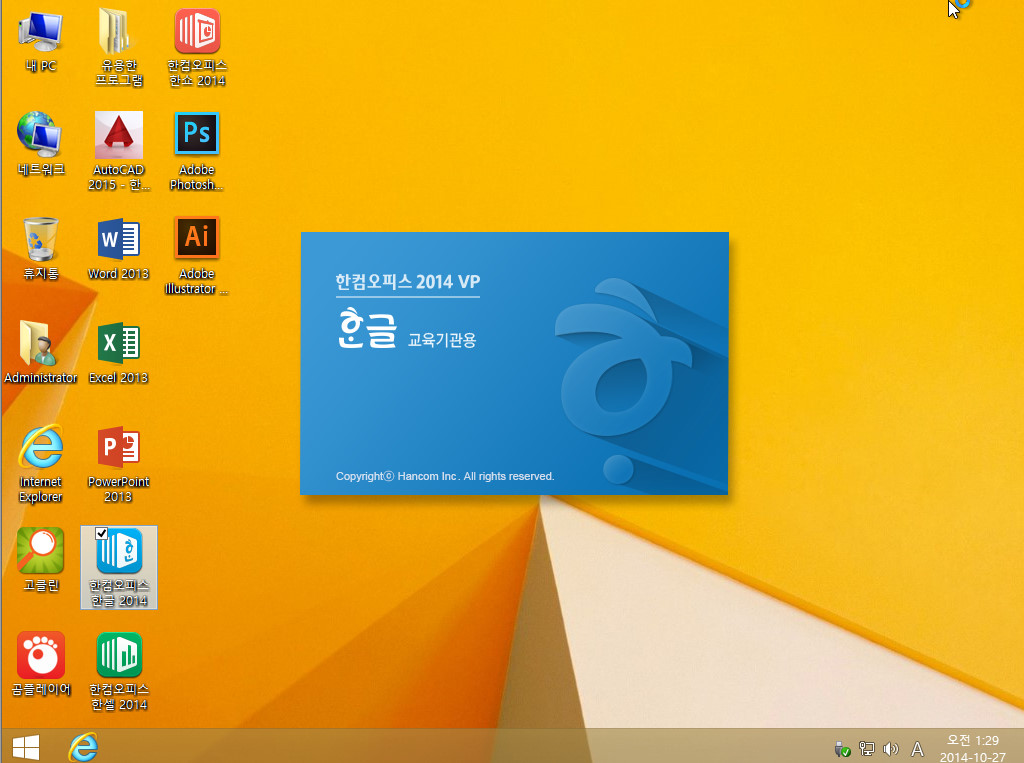The width and height of the screenshot is (1024, 763).
Task: Click the Safely Remove Hardware tray icon
Action: point(842,749)
